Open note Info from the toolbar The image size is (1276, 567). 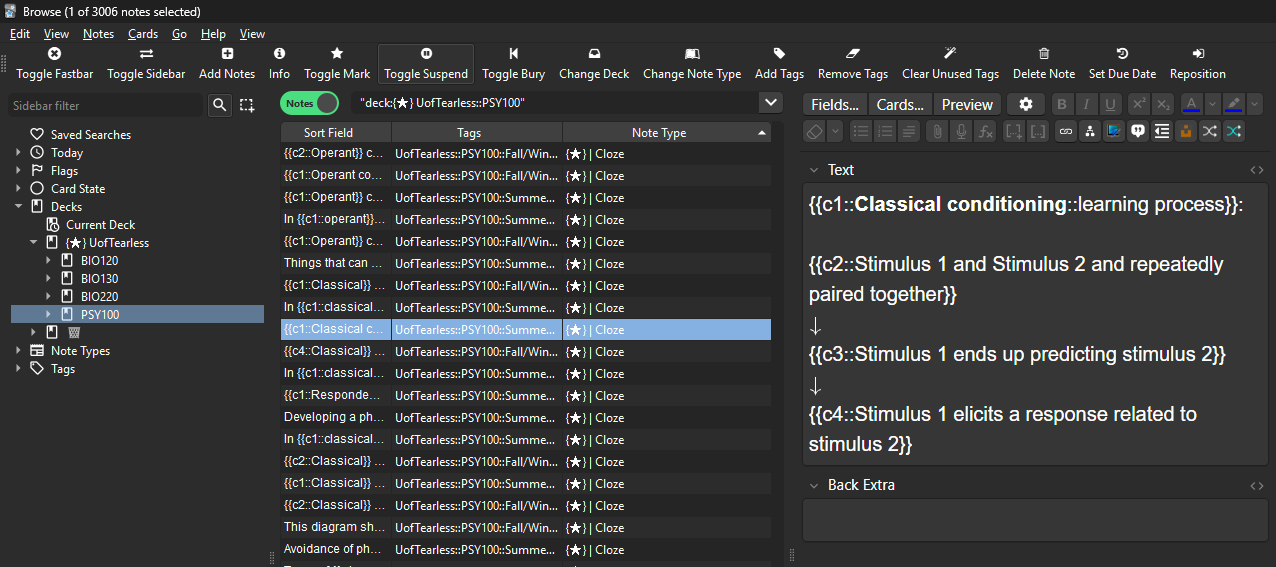click(279, 64)
